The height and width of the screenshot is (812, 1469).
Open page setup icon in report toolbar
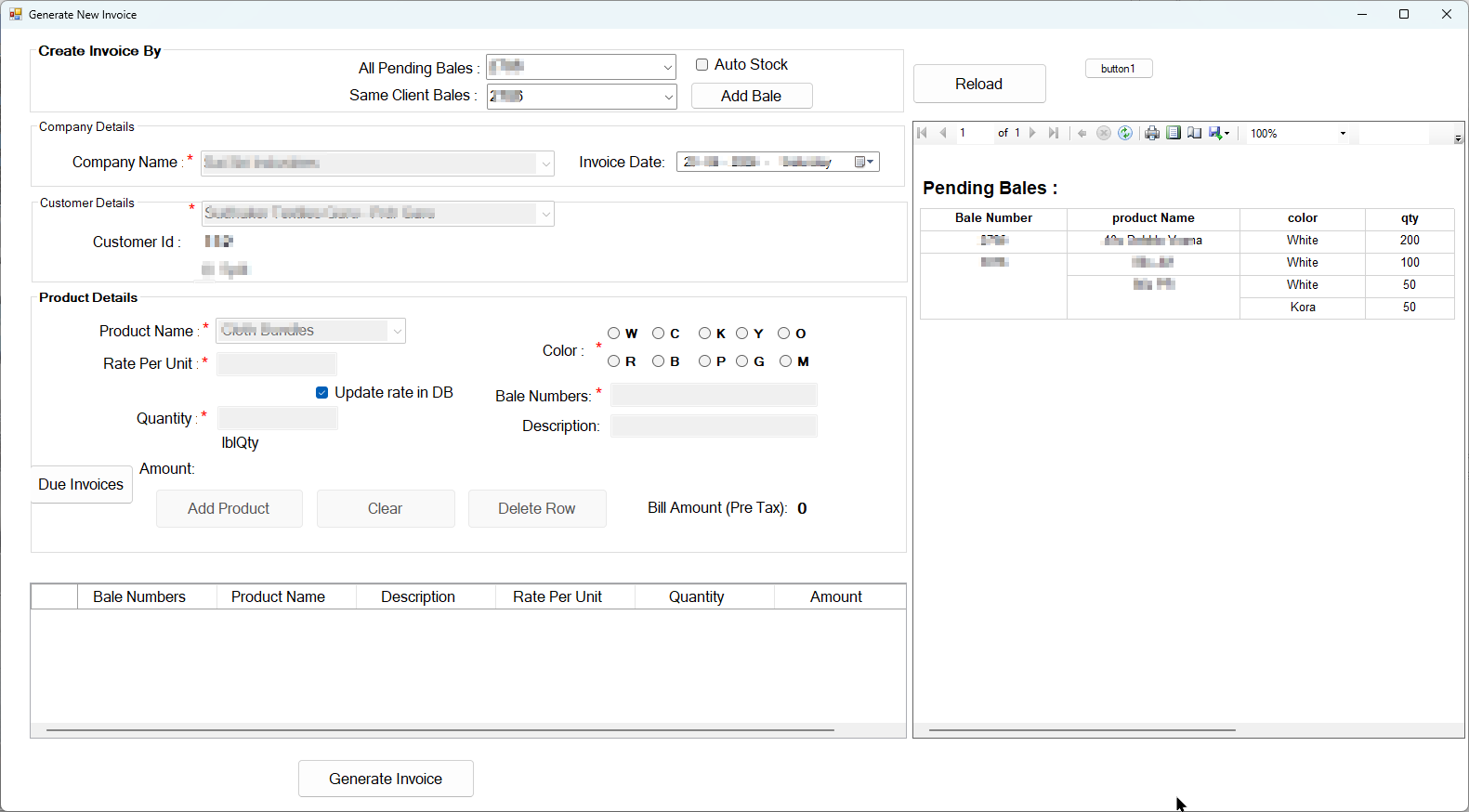(1195, 133)
